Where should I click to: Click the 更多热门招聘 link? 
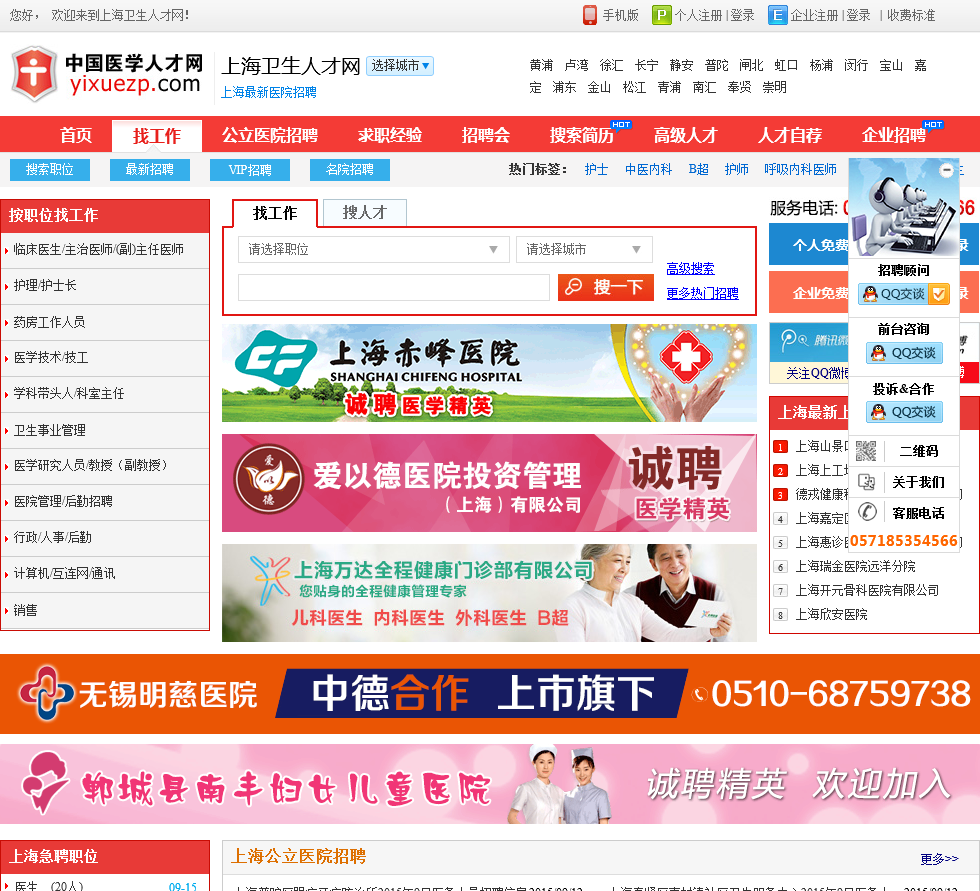point(702,293)
